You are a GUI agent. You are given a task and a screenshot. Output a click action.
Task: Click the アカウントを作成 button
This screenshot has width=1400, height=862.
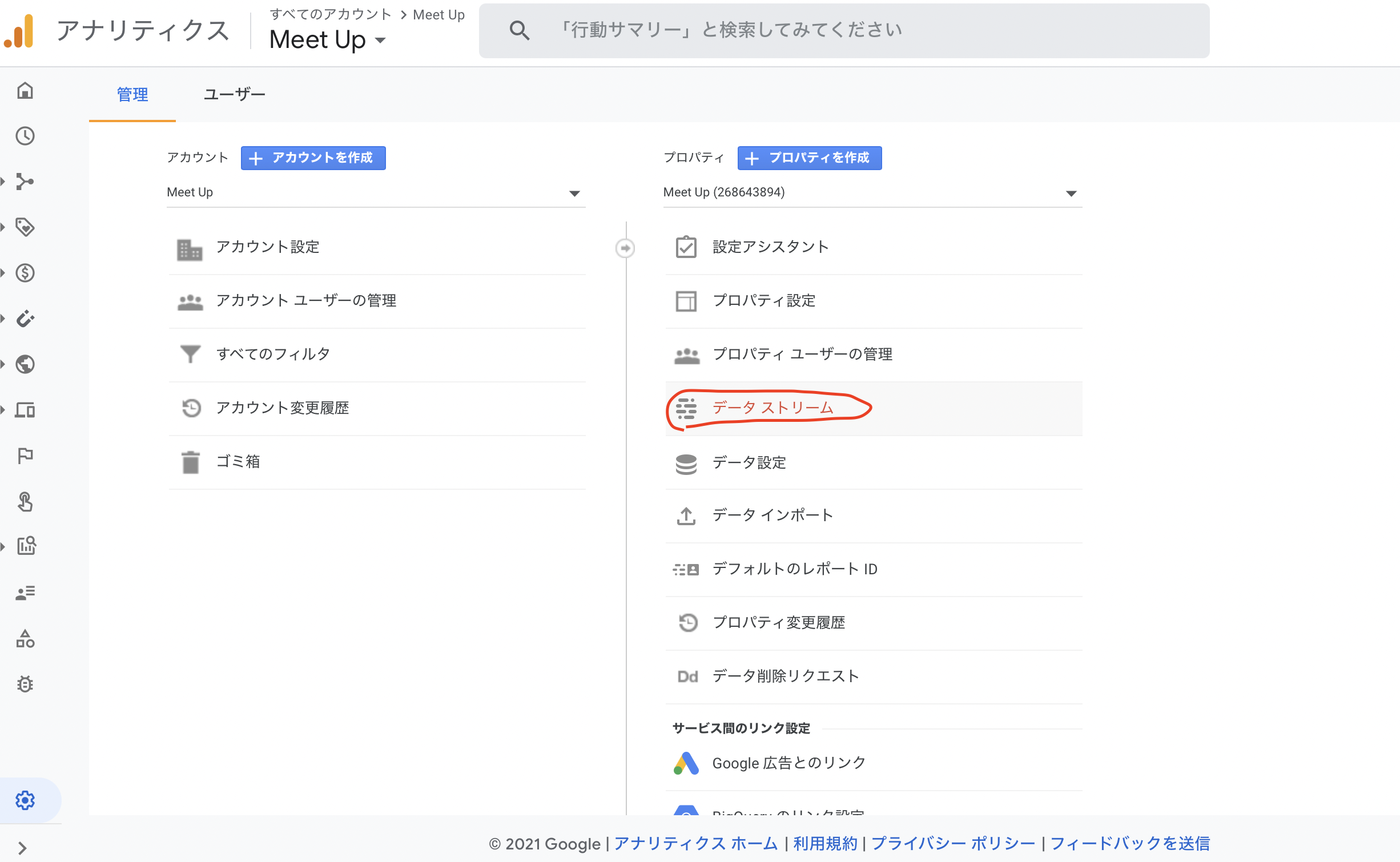(x=313, y=158)
